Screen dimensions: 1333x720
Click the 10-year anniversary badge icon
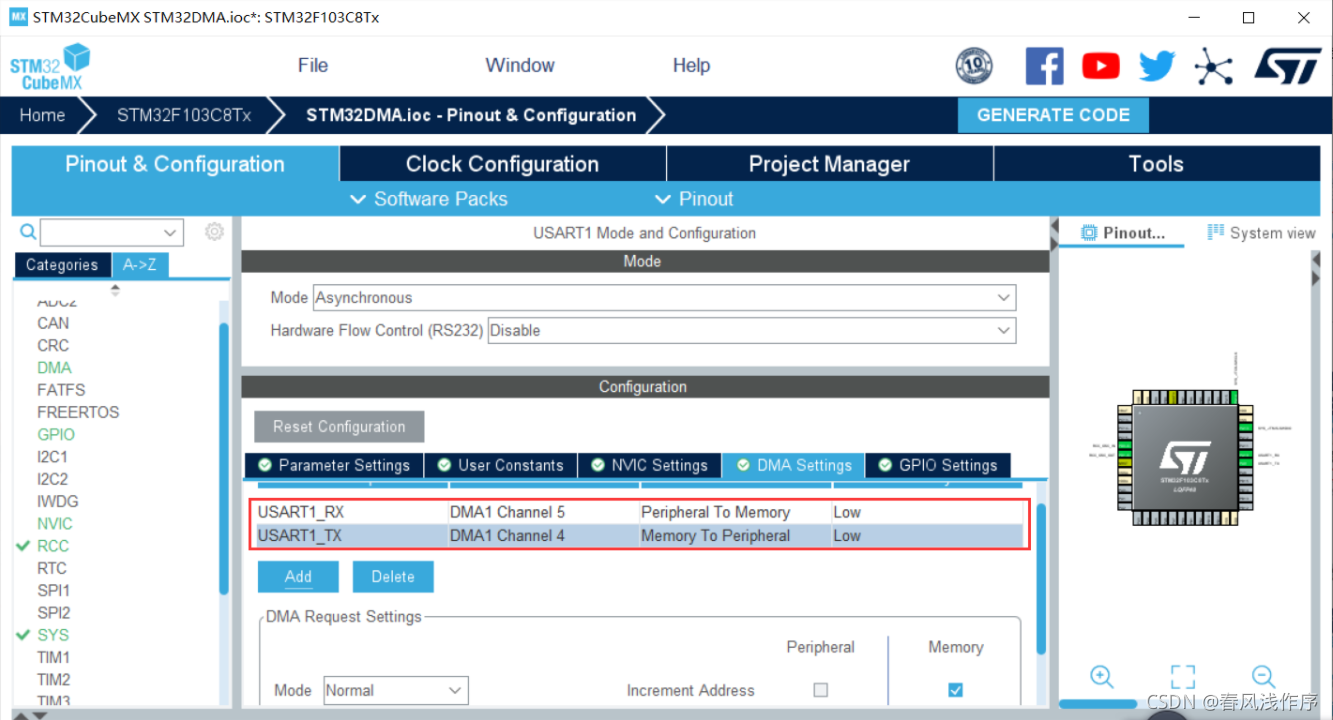coord(974,66)
